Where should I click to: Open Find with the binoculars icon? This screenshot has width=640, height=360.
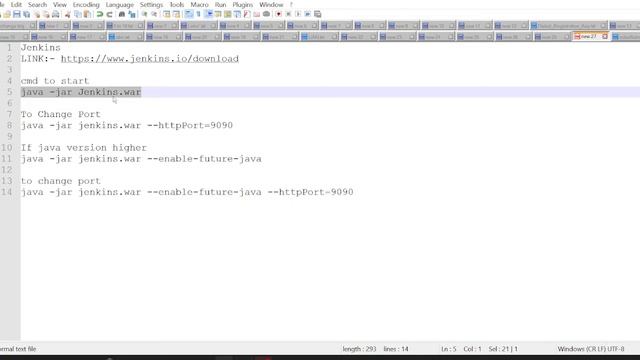pos(122,14)
